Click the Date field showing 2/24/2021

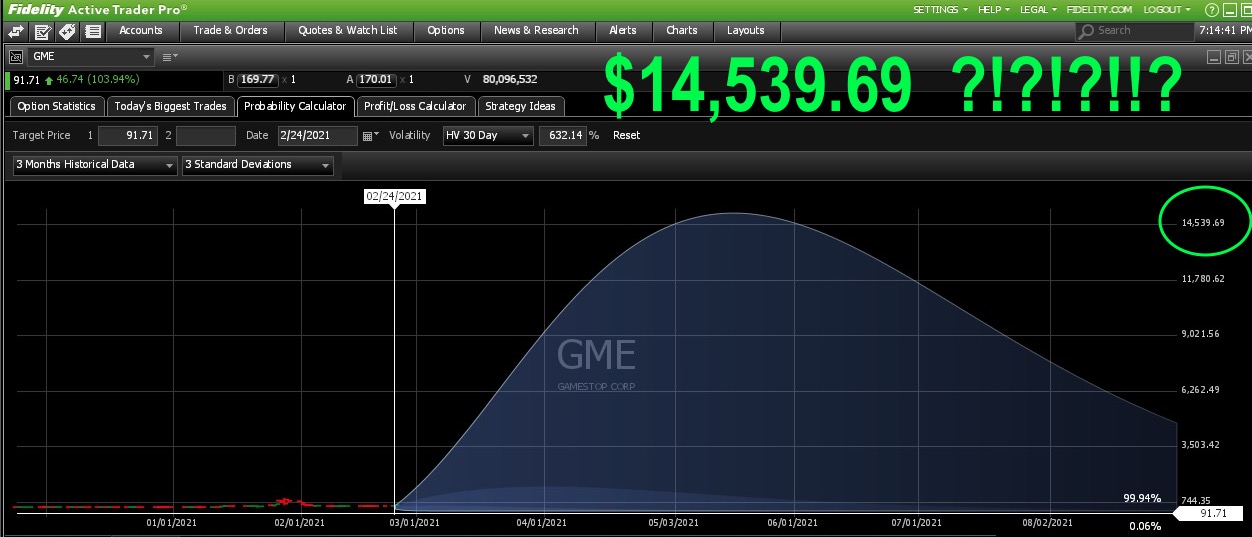pyautogui.click(x=318, y=135)
